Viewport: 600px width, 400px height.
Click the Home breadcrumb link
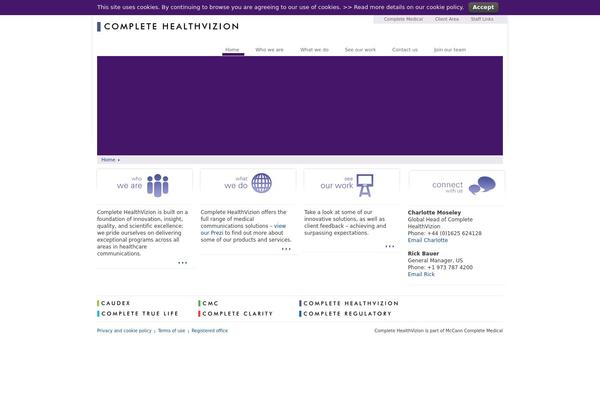pyautogui.click(x=108, y=160)
